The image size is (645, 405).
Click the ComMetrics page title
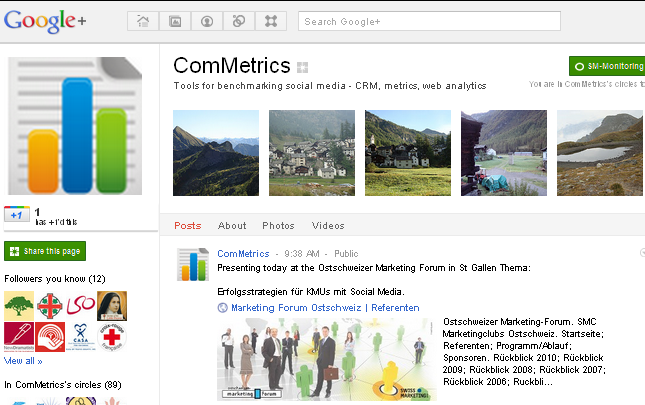tap(232, 65)
